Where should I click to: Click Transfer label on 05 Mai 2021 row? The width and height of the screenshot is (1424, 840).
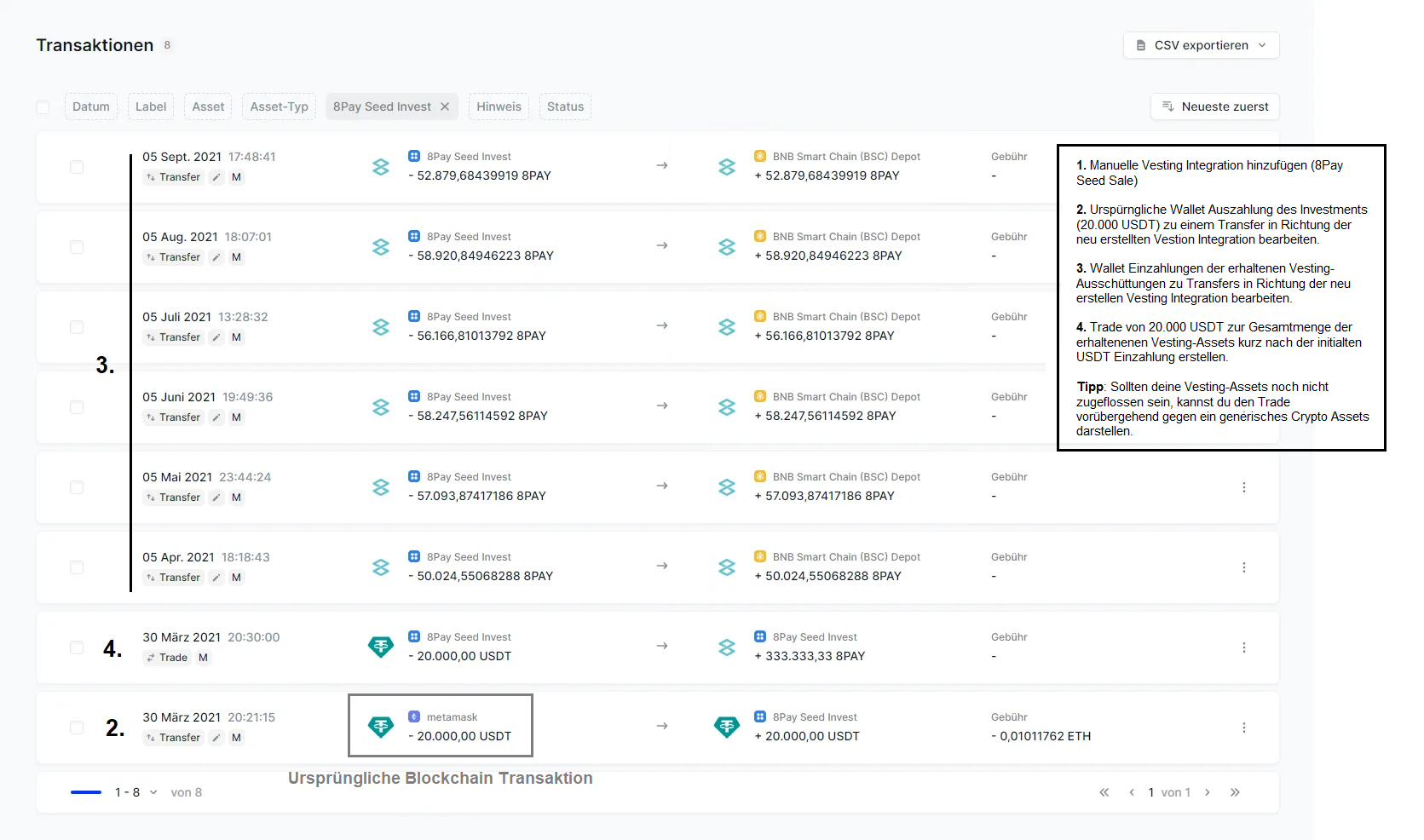pos(173,498)
